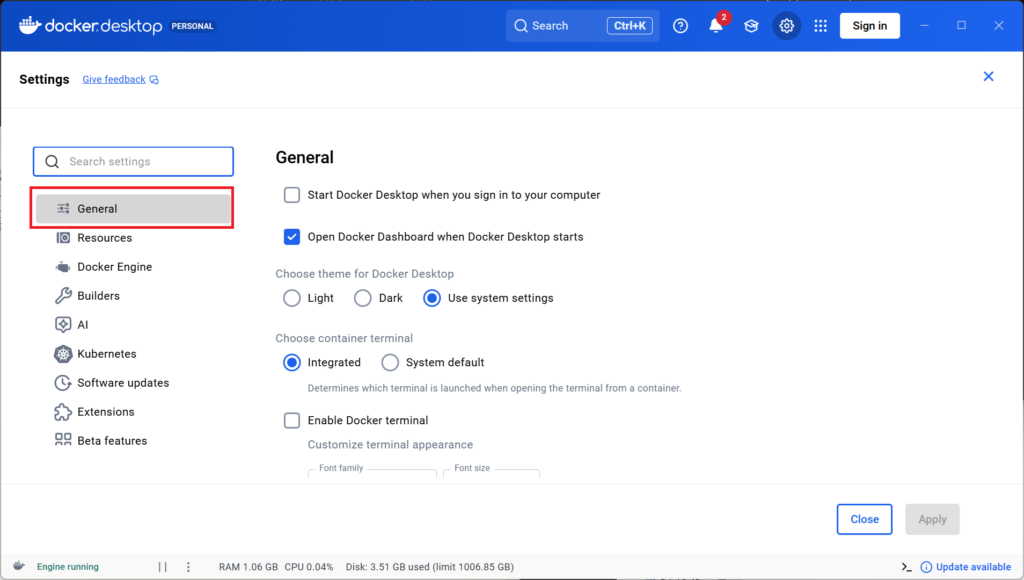Select the Light theme

292,298
